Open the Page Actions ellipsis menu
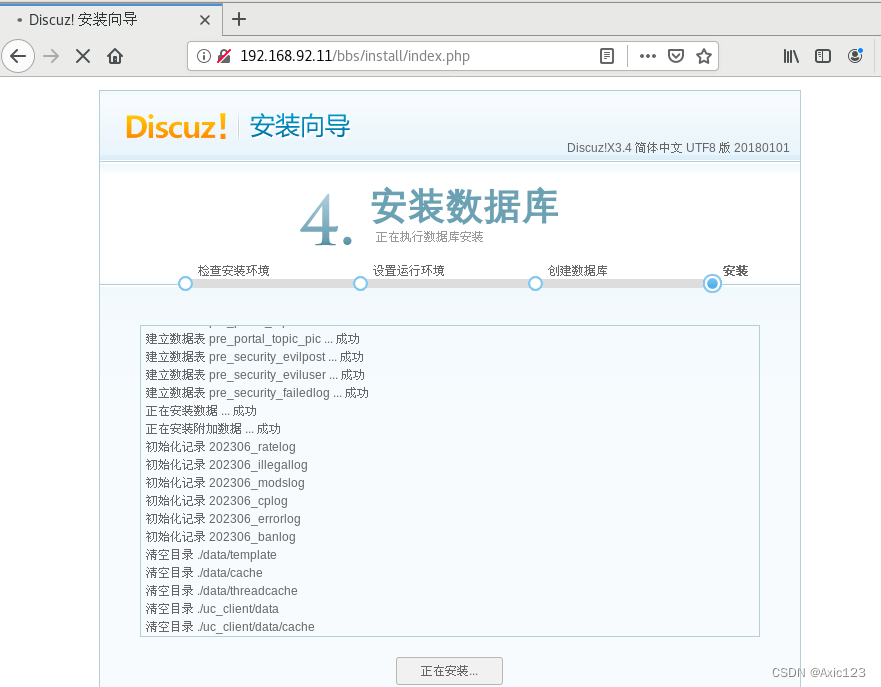This screenshot has width=881, height=687. (x=647, y=56)
